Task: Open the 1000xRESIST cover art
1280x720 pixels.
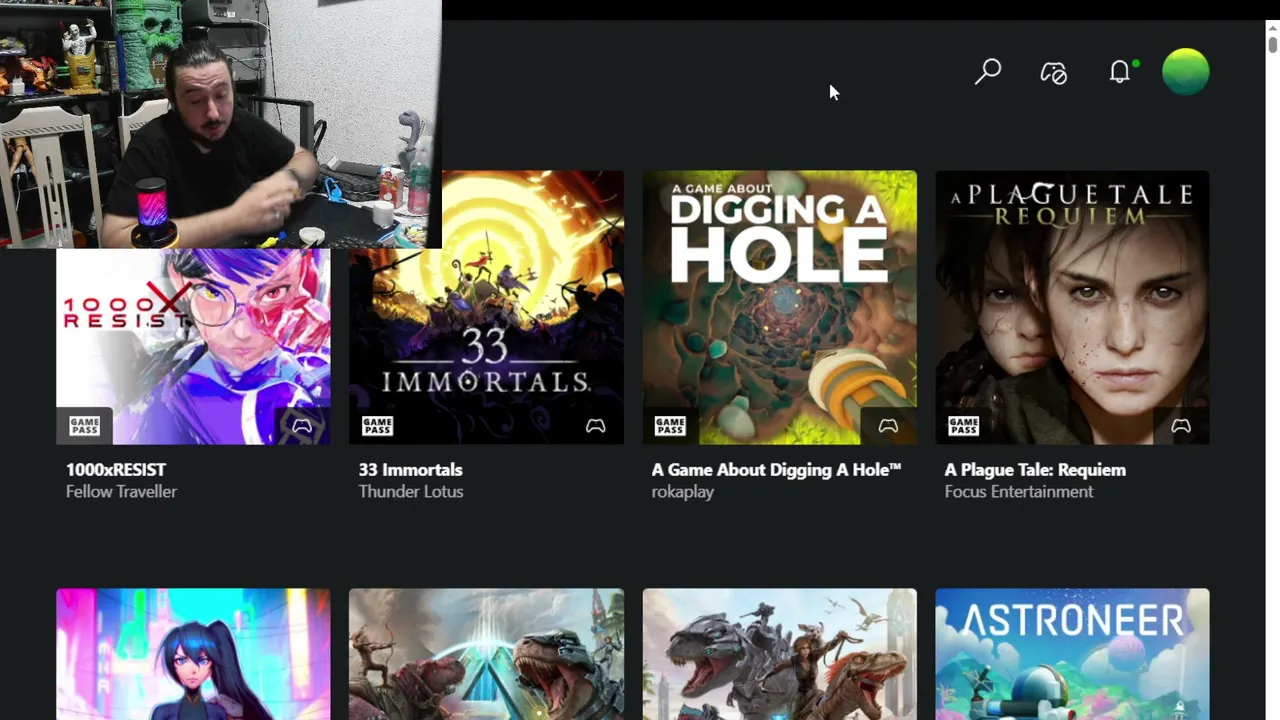Action: click(193, 346)
